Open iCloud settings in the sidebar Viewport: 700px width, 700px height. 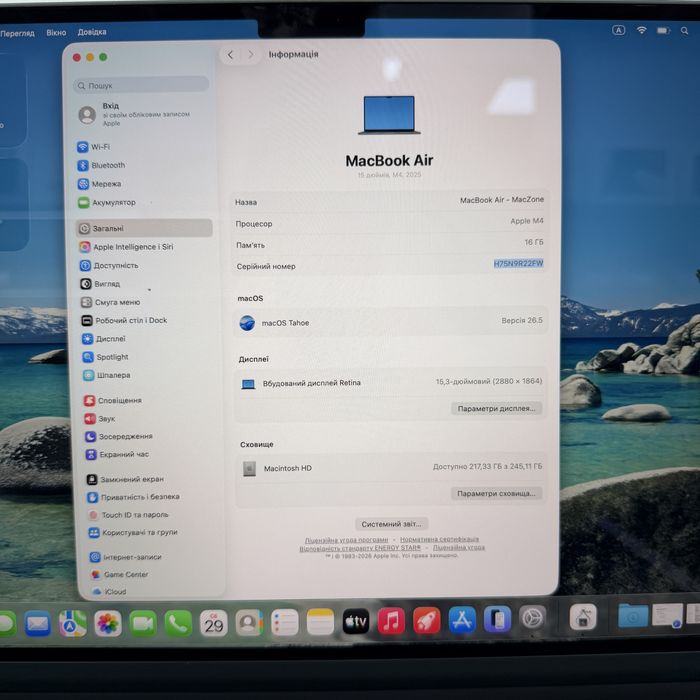pos(109,592)
